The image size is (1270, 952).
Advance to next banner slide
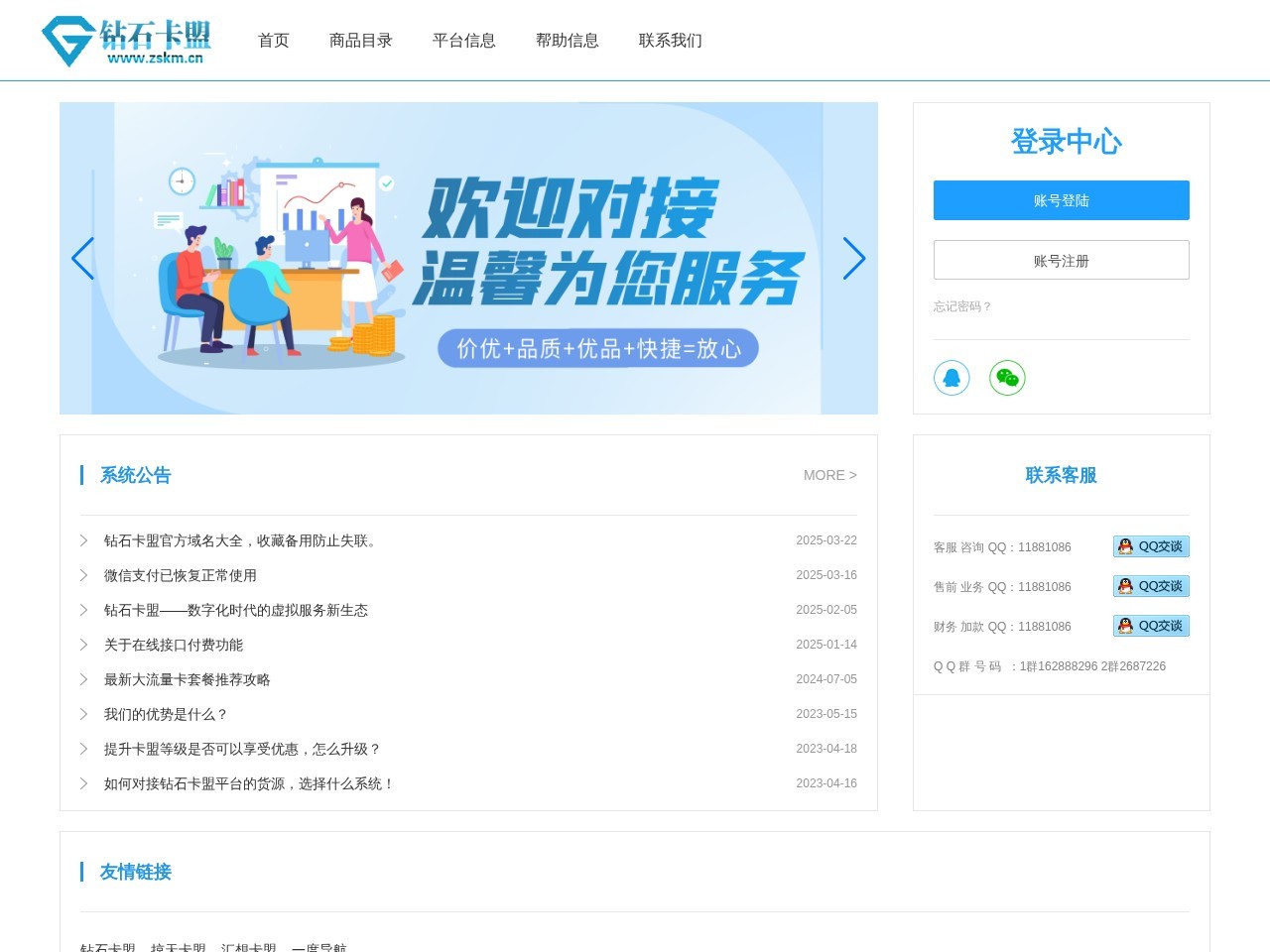click(x=854, y=259)
